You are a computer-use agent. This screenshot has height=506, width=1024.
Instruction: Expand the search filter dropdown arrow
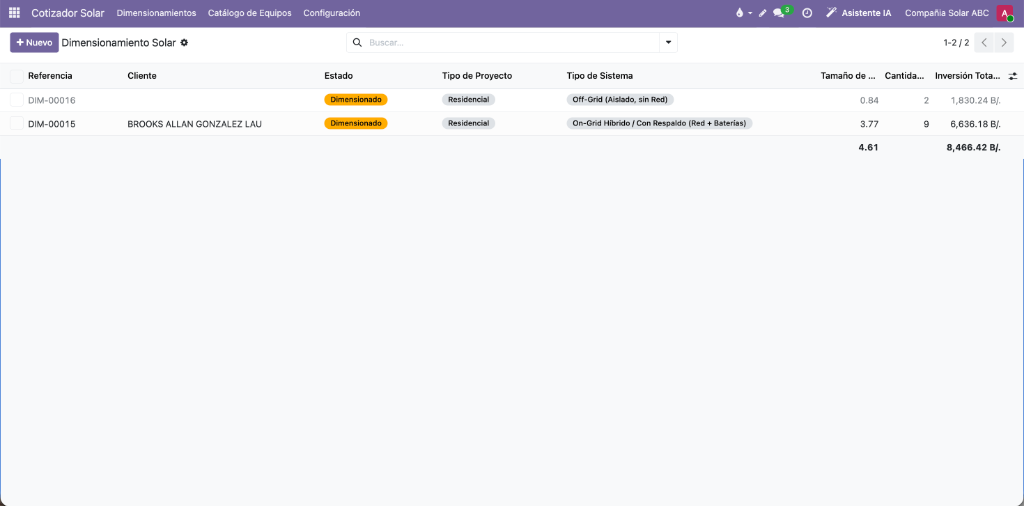(x=668, y=42)
